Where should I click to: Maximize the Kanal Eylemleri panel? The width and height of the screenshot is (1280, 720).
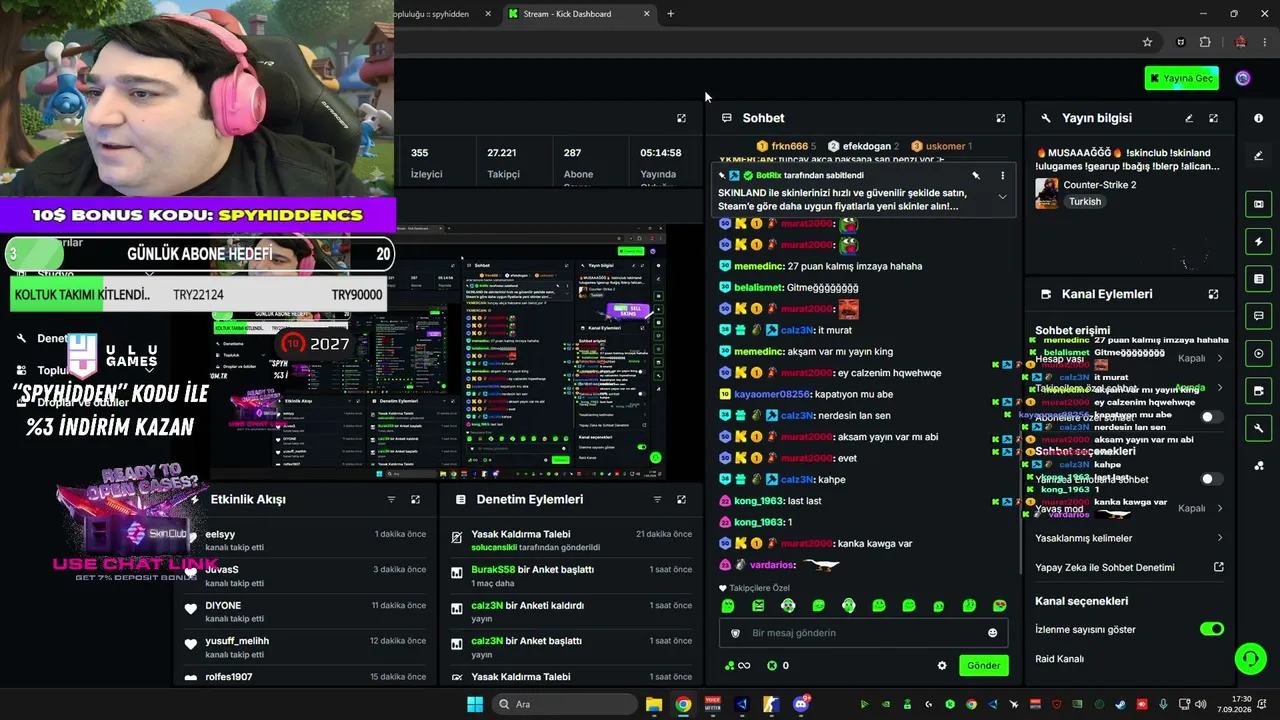(x=1213, y=294)
